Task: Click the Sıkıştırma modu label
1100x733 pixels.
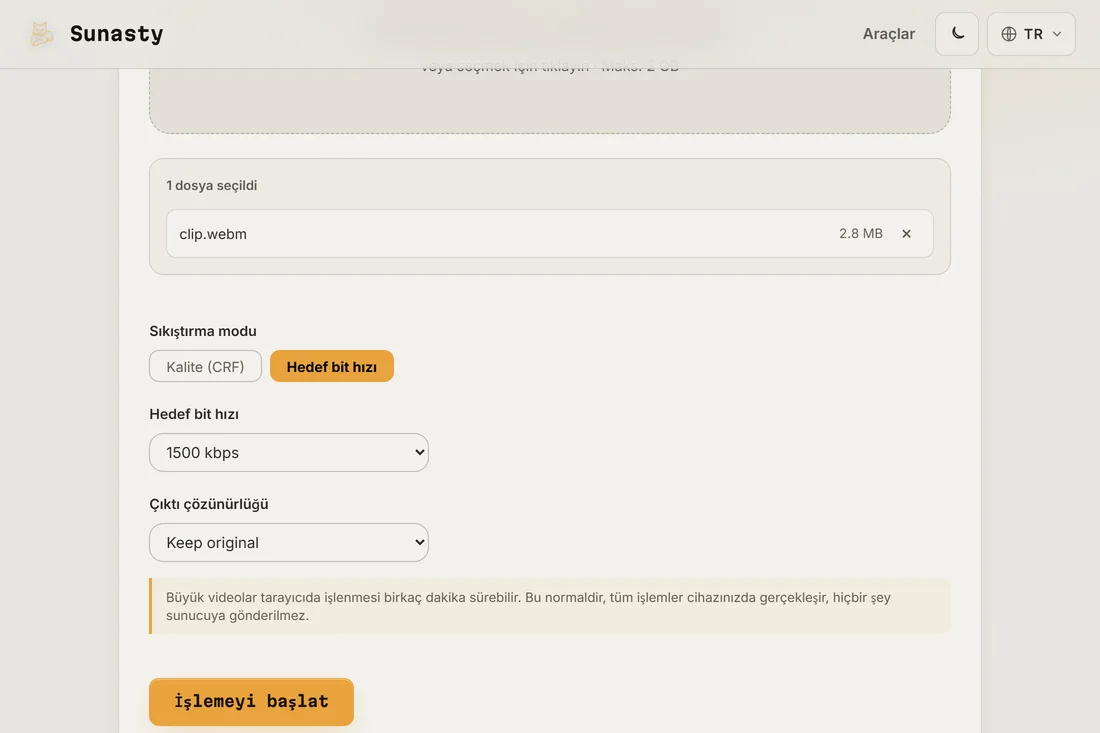Action: (x=203, y=331)
